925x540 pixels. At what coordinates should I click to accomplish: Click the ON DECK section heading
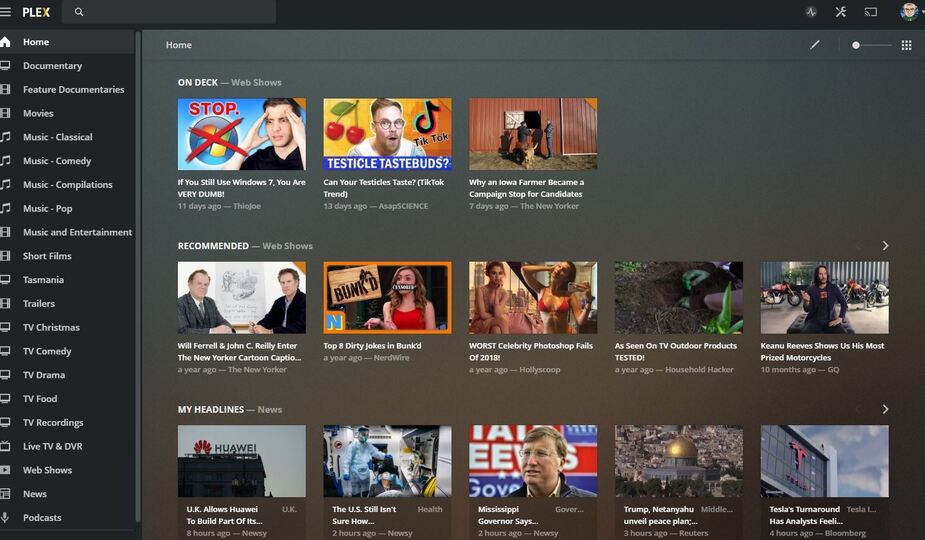point(198,83)
